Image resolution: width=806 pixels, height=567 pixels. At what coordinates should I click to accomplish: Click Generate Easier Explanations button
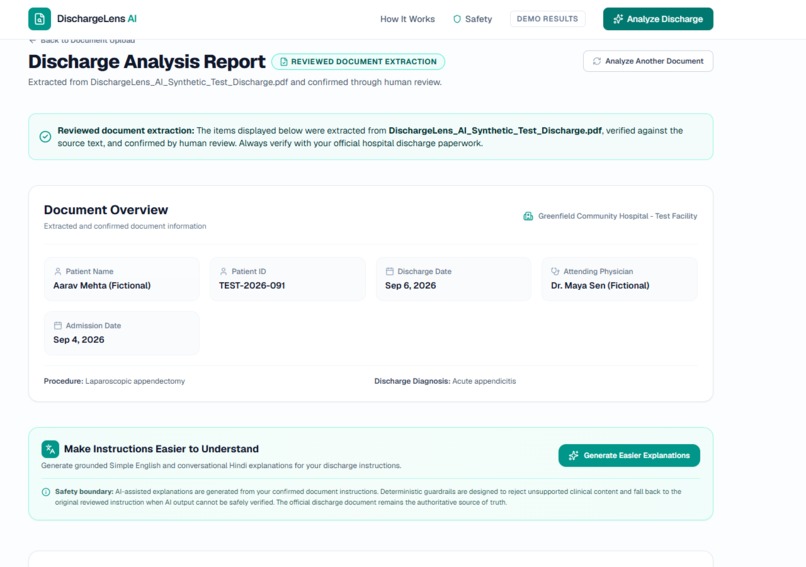click(629, 455)
